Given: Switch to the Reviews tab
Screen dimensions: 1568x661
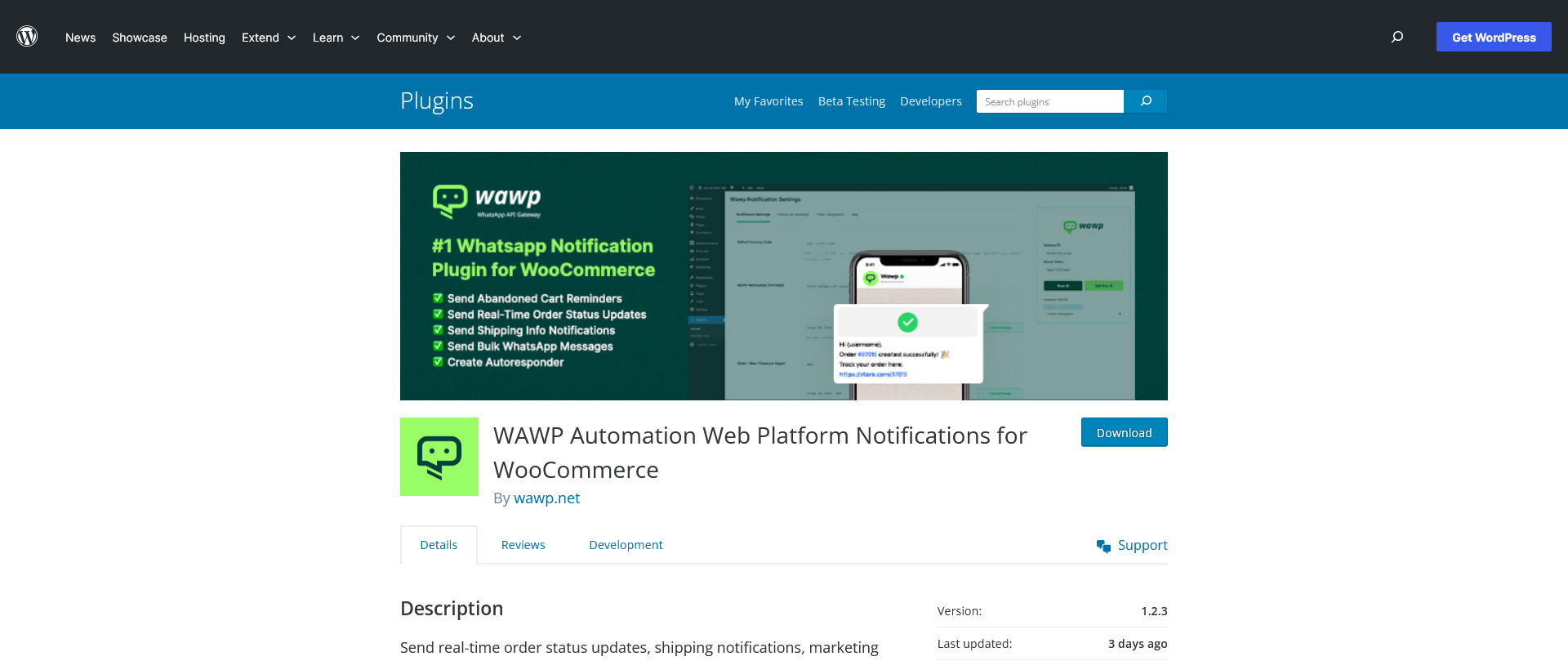Looking at the screenshot, I should 523,545.
